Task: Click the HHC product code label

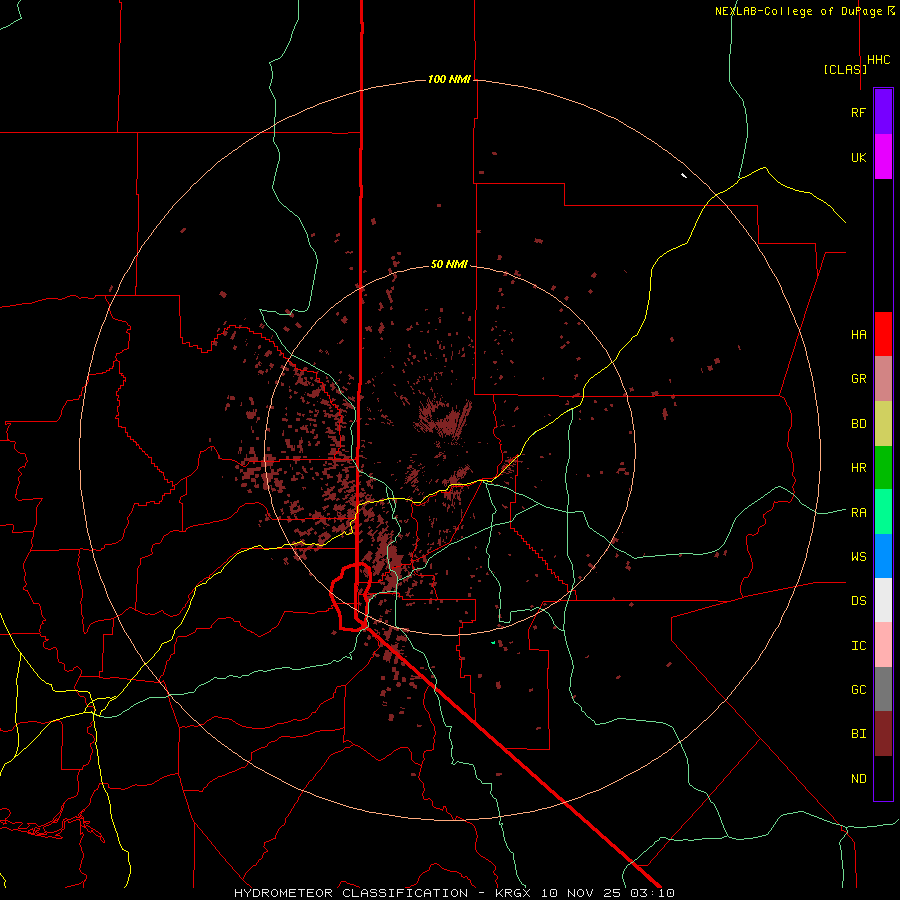Action: coord(878,59)
